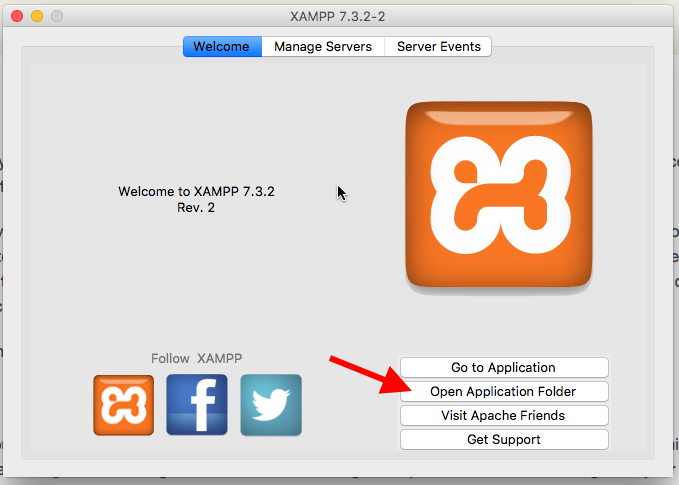Click the Go to Application button
Screen dimensions: 679x485
tap(504, 368)
